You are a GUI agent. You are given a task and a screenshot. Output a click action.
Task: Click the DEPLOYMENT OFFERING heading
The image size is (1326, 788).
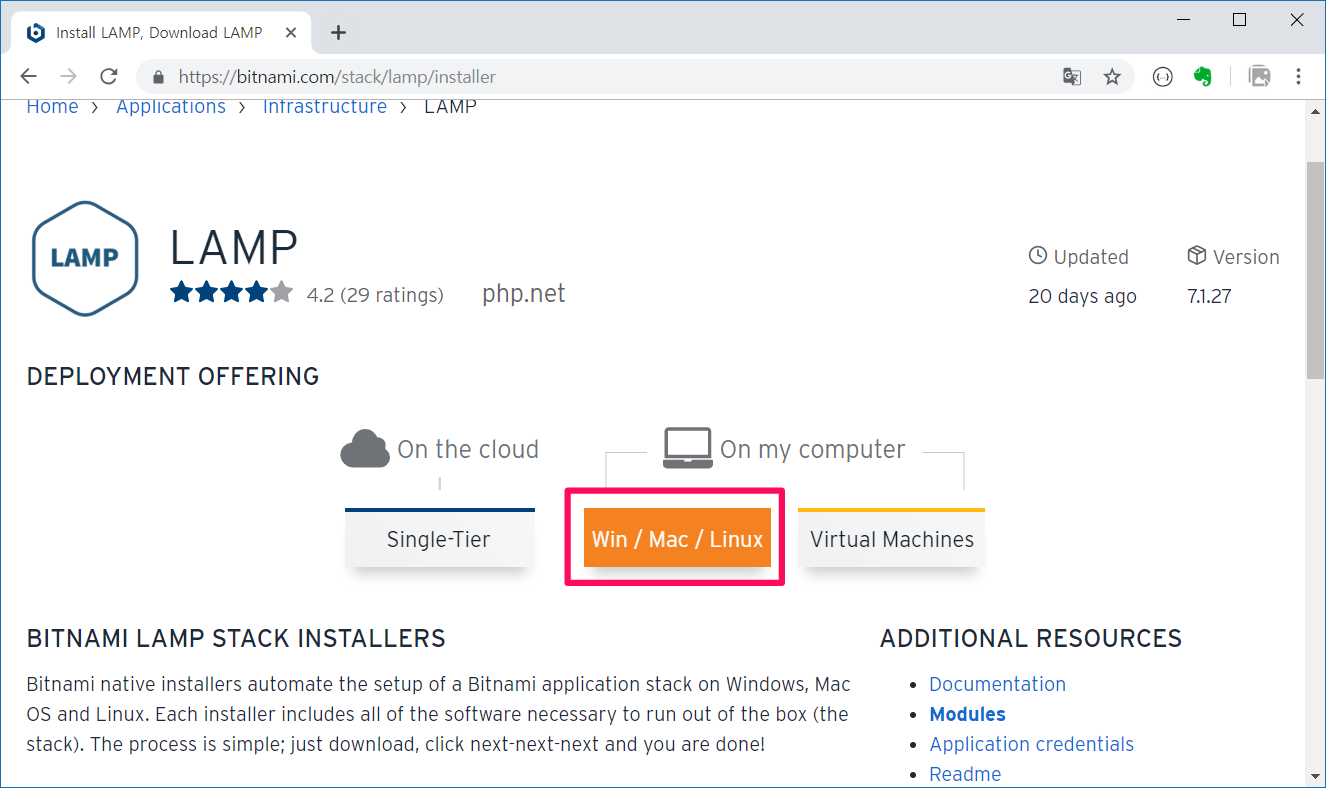point(173,376)
